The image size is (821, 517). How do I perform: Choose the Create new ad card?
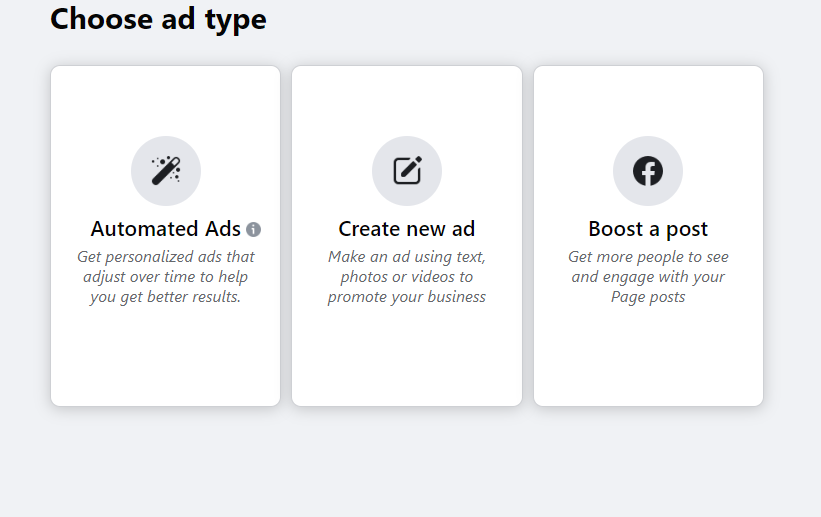(x=407, y=236)
